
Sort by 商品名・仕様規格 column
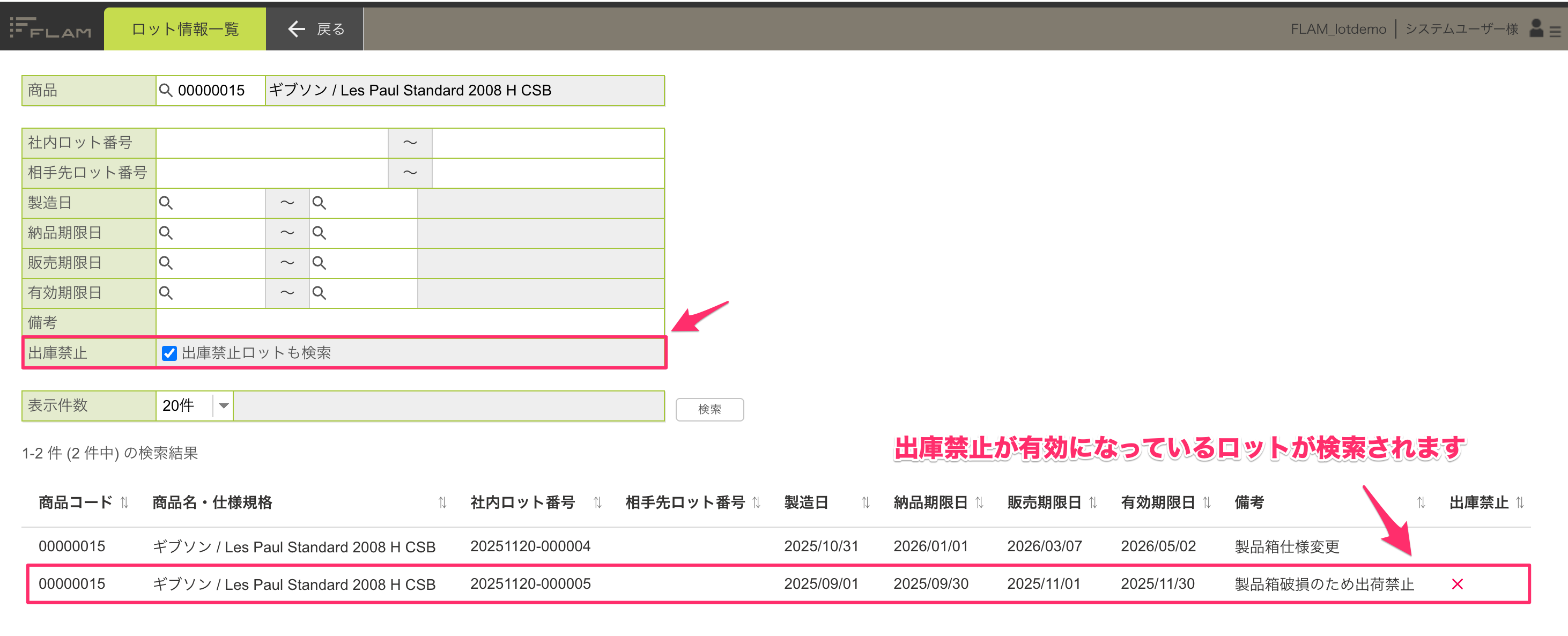click(x=442, y=502)
